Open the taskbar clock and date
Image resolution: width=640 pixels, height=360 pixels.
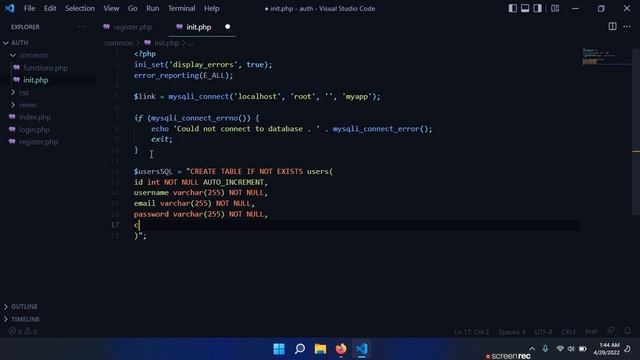coord(607,349)
